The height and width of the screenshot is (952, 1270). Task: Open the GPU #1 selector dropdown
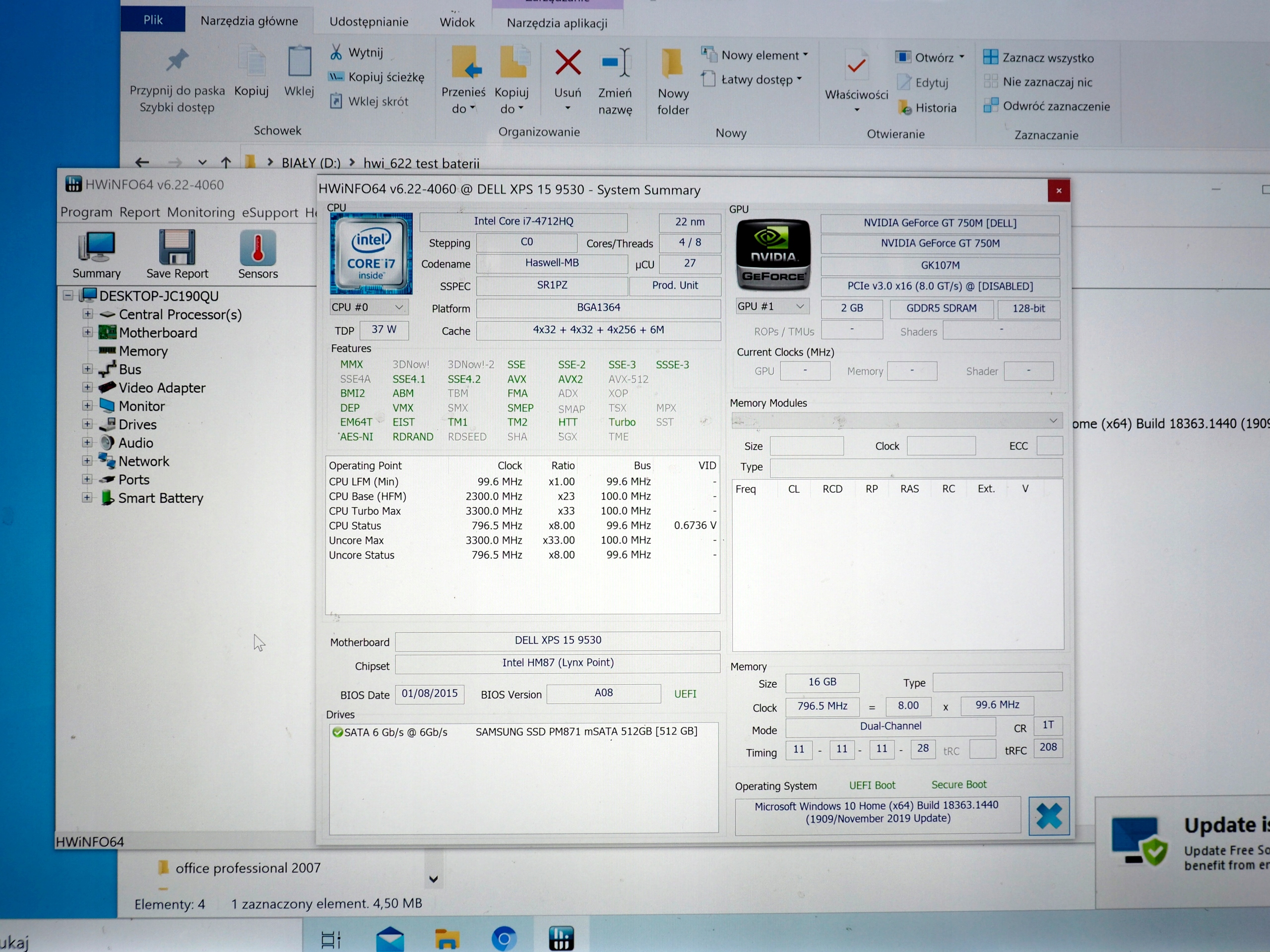click(x=772, y=306)
